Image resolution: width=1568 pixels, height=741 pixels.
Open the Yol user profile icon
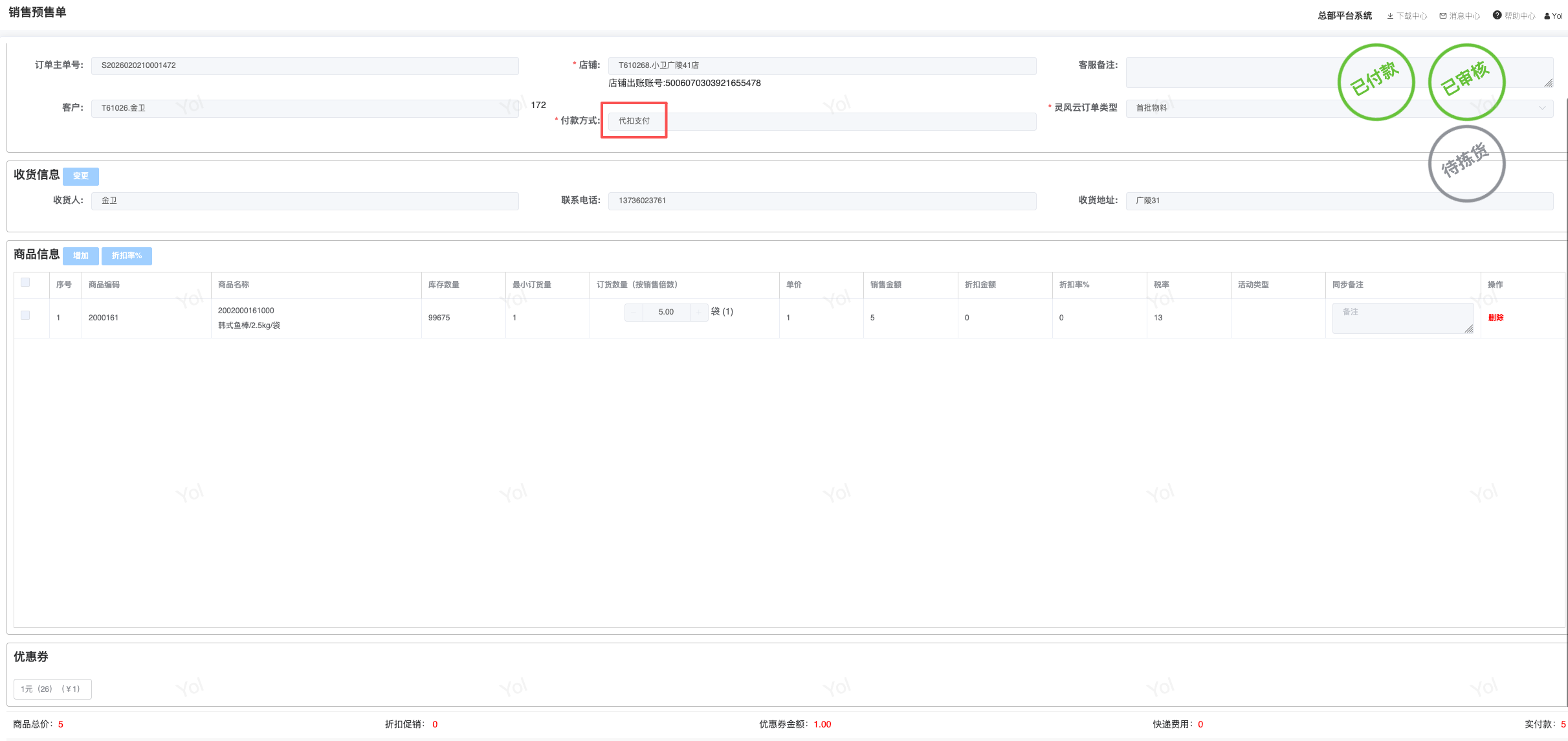click(x=1547, y=16)
